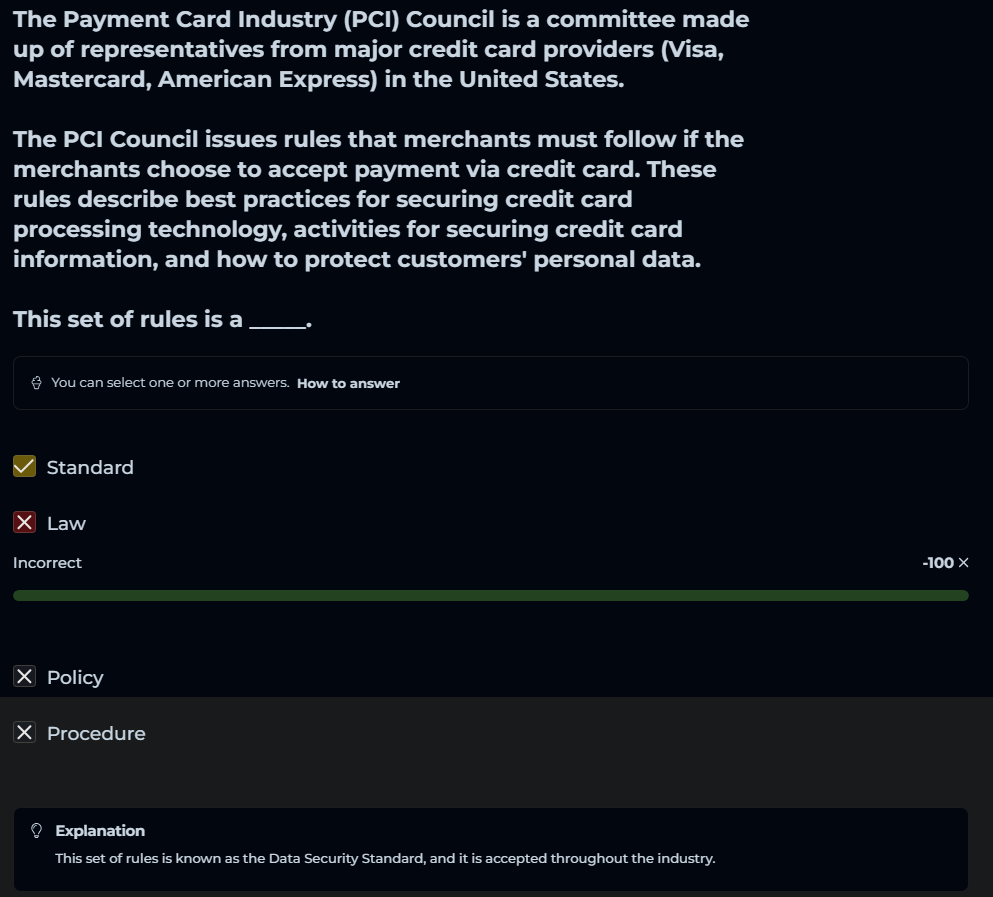
Task: Click the Explanation heading
Action: [100, 831]
